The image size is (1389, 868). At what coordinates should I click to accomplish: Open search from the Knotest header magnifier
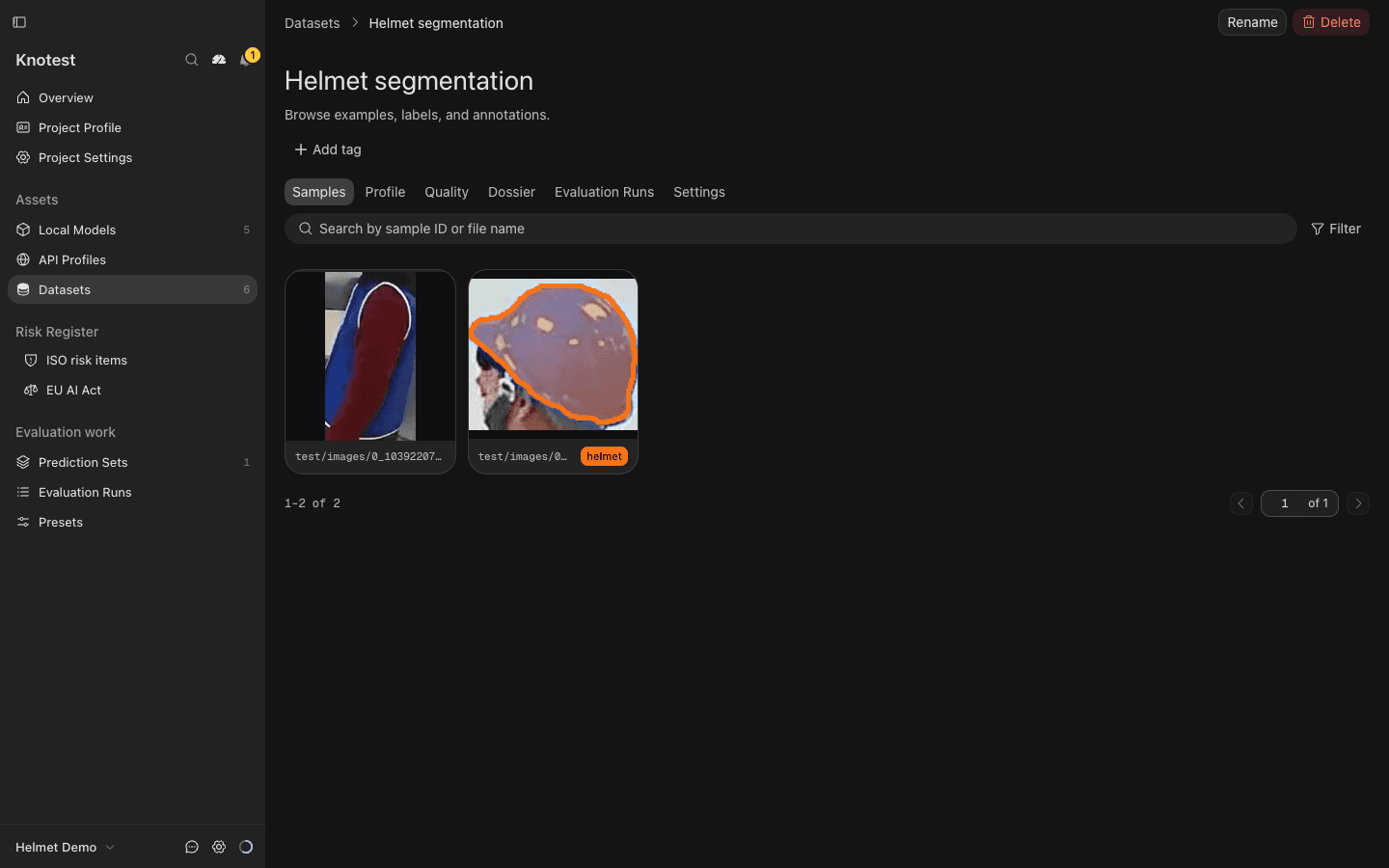click(x=192, y=60)
